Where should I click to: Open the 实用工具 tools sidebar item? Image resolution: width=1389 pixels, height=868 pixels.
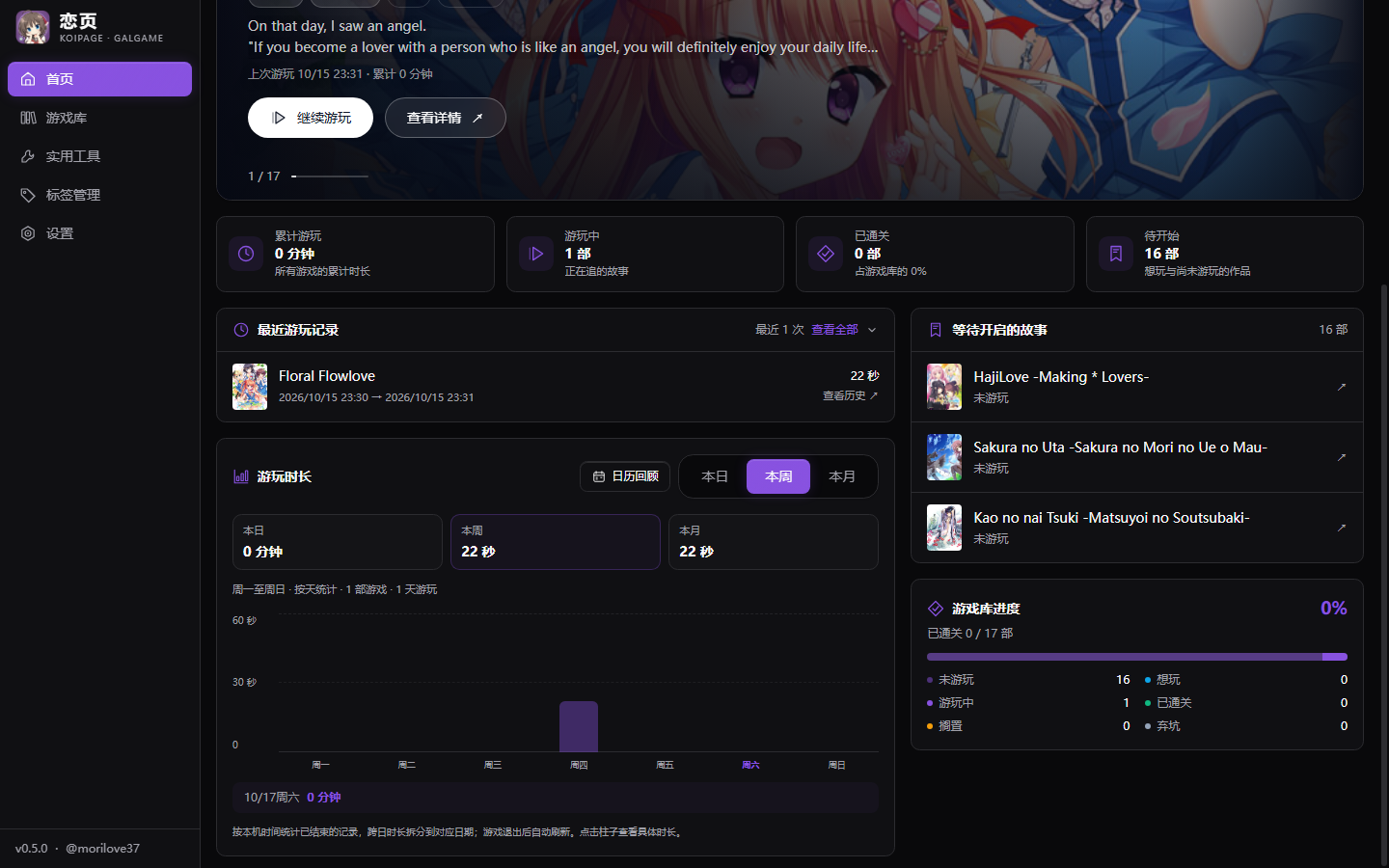click(99, 156)
